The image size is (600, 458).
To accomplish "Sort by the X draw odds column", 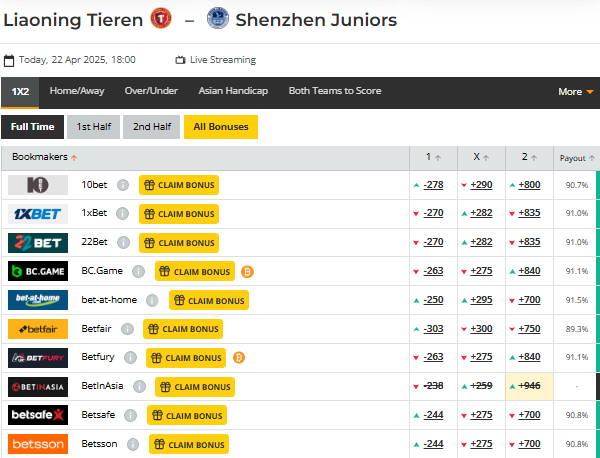I will [481, 157].
